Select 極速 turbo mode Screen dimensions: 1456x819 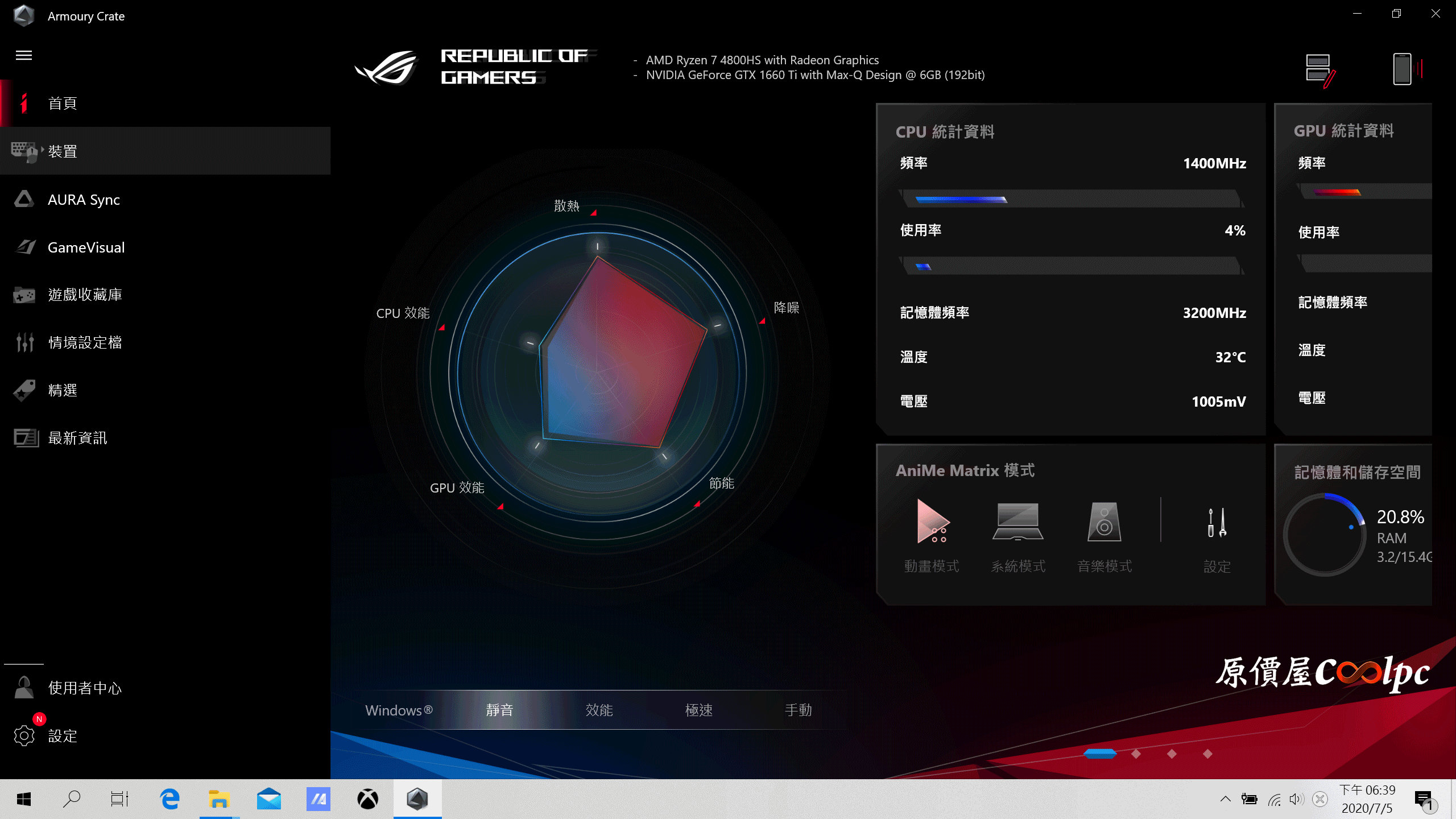coord(699,710)
